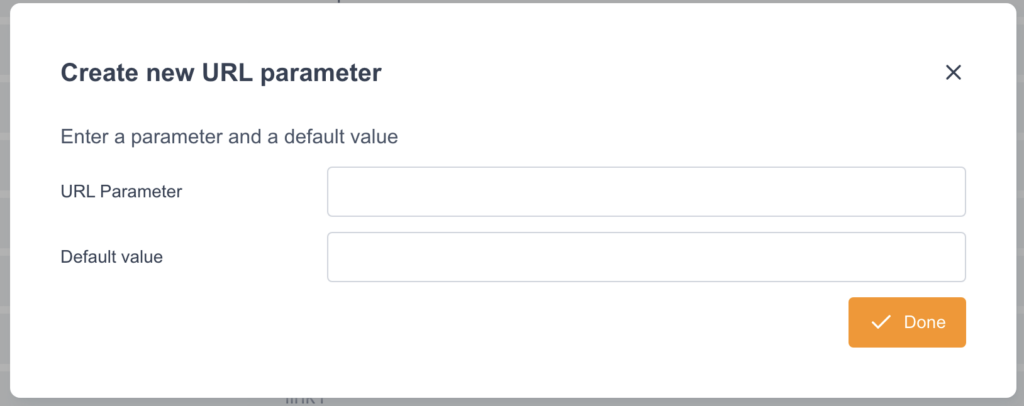Click the URL Parameter field label

click(121, 192)
